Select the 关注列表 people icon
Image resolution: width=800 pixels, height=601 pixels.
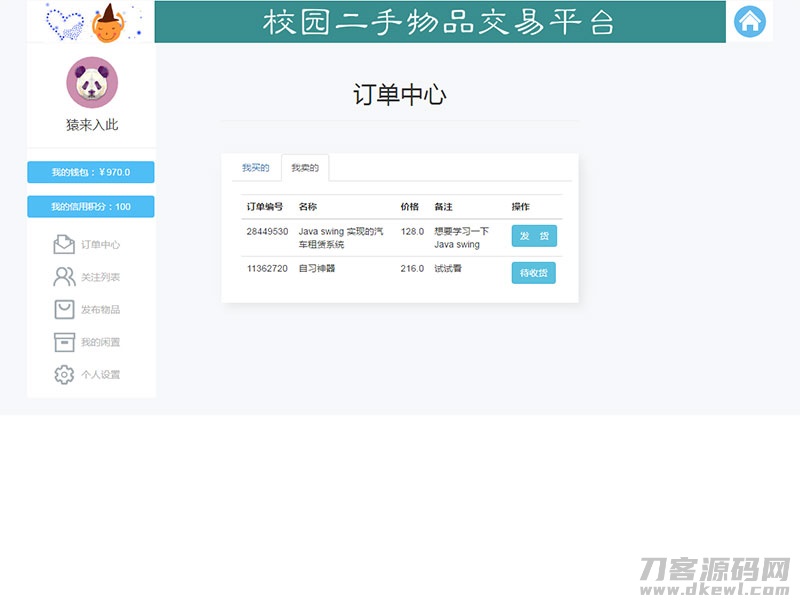click(63, 277)
